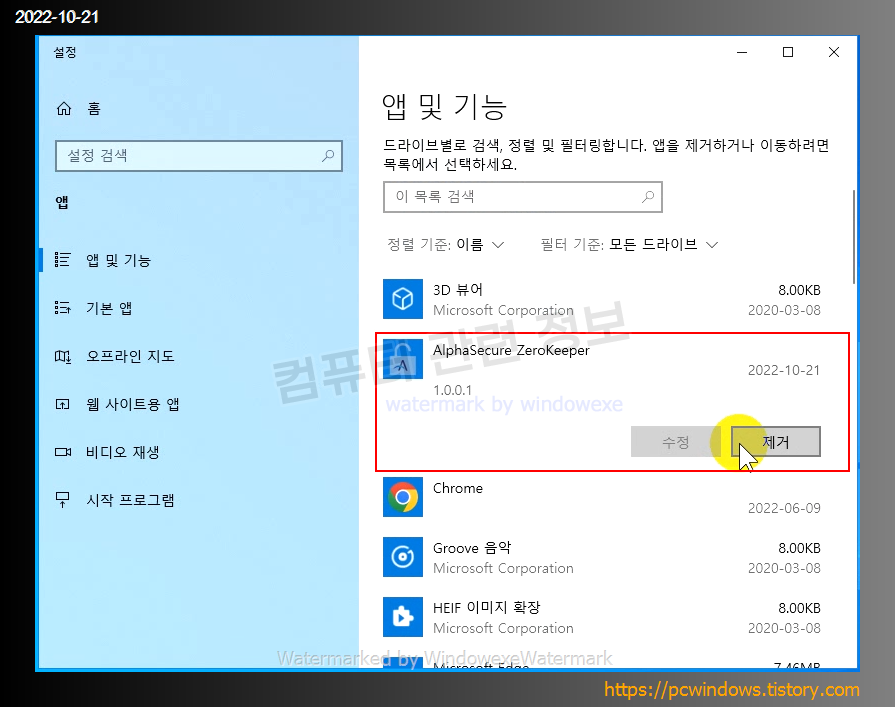
Task: Click the app list vertical scrollbar
Action: [853, 237]
